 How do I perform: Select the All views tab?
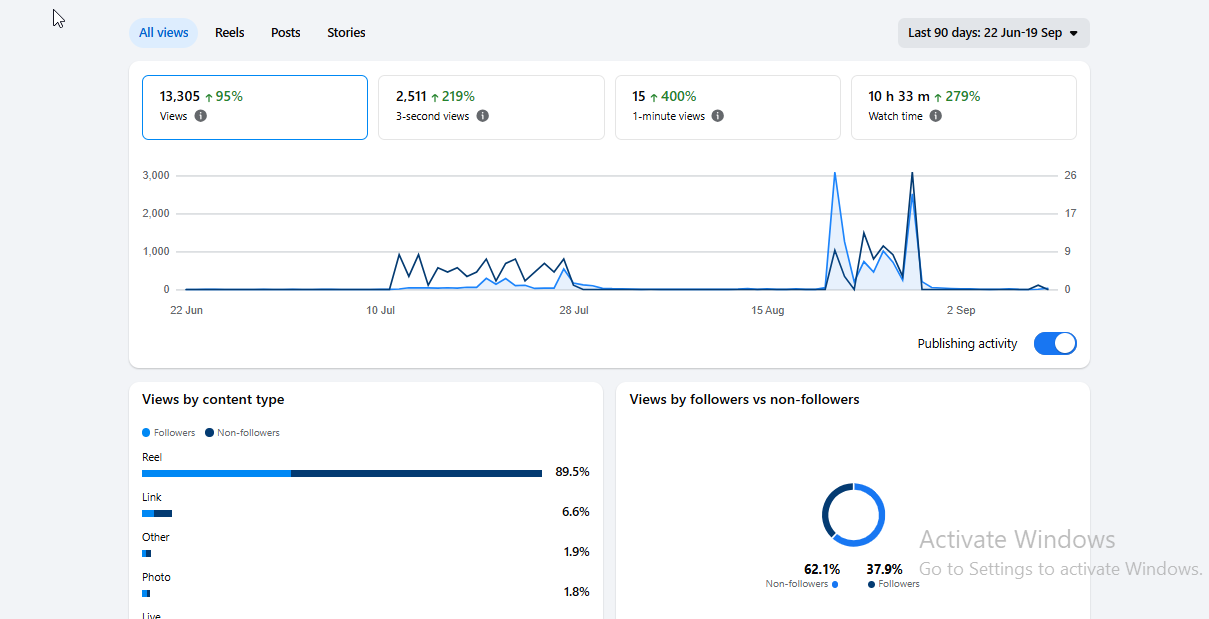tap(163, 33)
